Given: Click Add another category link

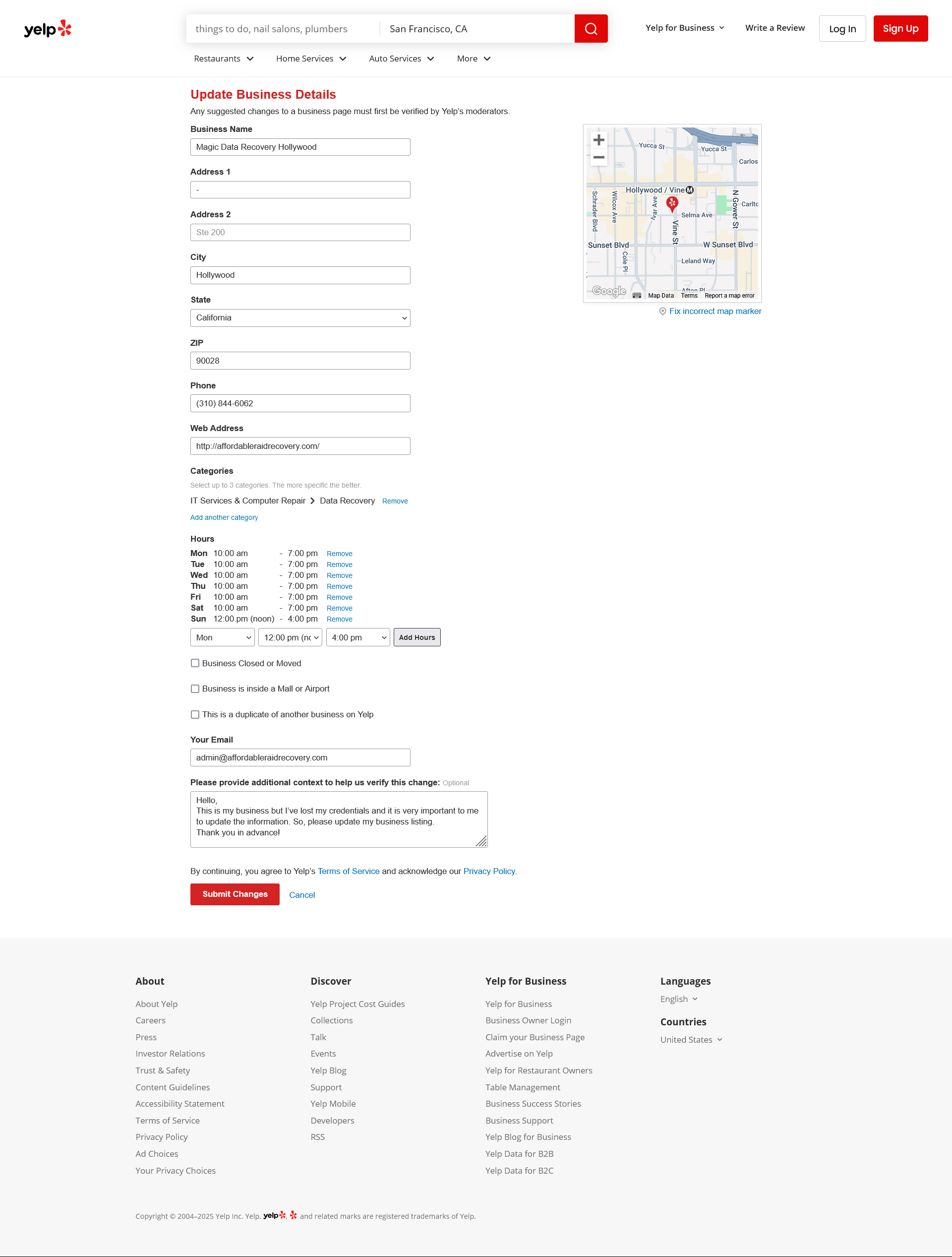Looking at the screenshot, I should tap(224, 517).
